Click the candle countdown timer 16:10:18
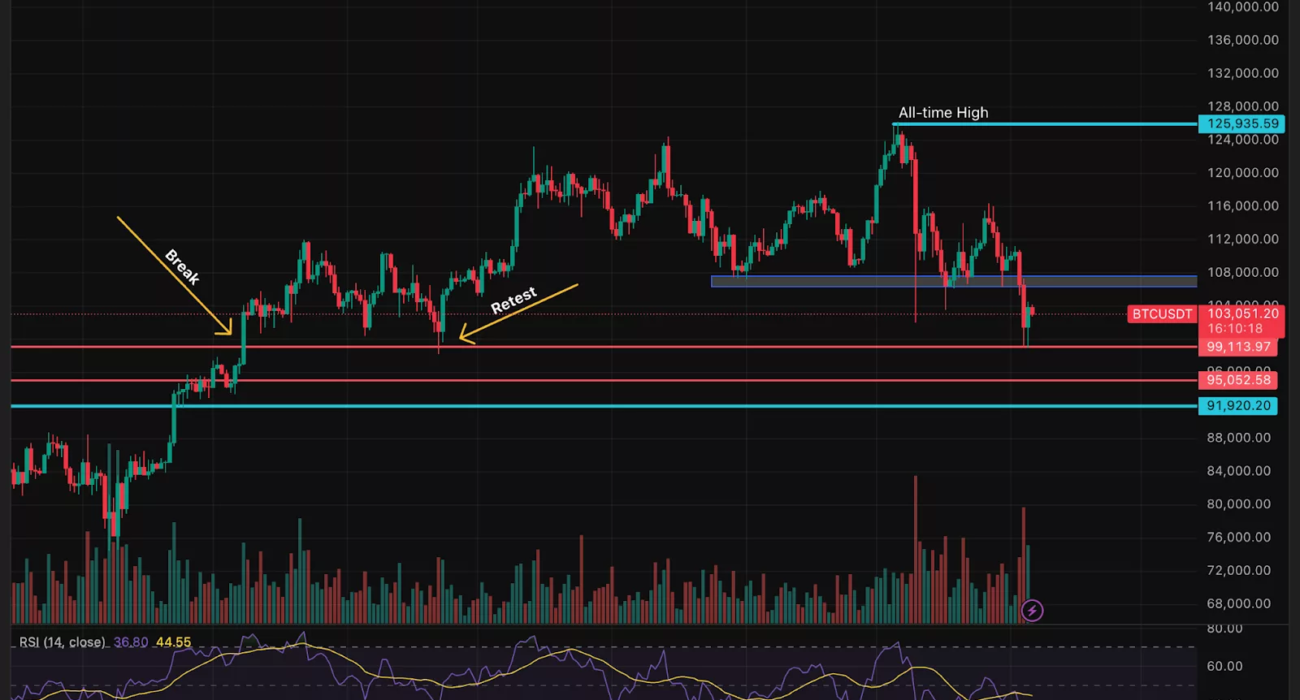Screen dimensions: 1300x700 tap(1237, 328)
